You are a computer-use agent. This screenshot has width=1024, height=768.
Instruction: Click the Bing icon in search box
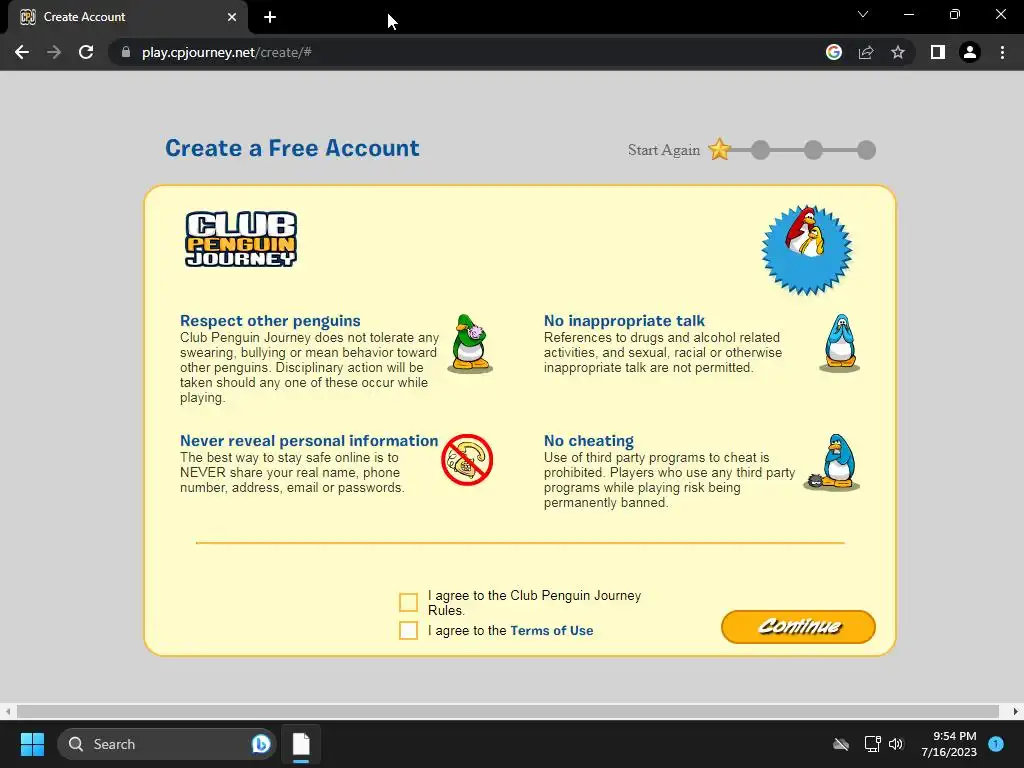tap(261, 744)
